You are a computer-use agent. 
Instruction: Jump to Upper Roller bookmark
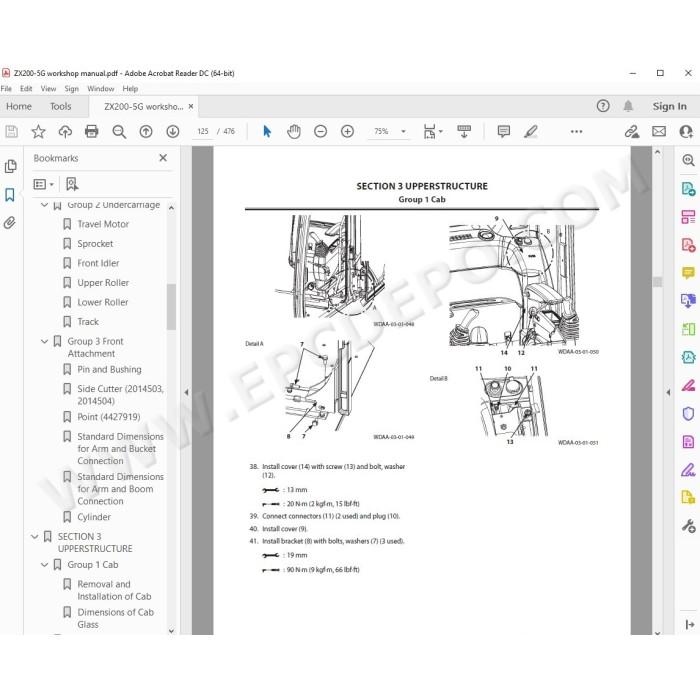[103, 283]
